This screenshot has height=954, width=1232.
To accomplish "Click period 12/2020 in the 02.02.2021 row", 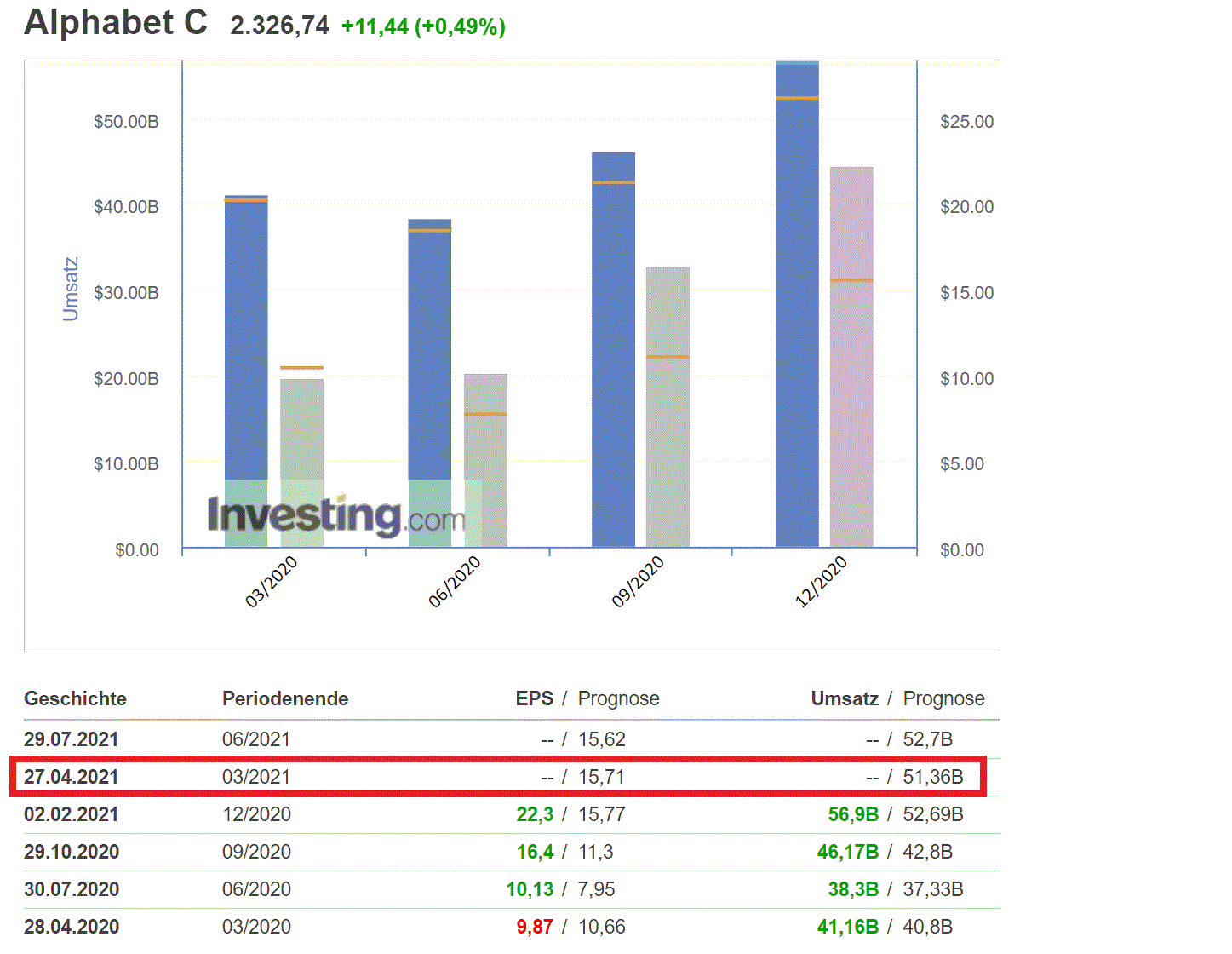I will tap(256, 814).
